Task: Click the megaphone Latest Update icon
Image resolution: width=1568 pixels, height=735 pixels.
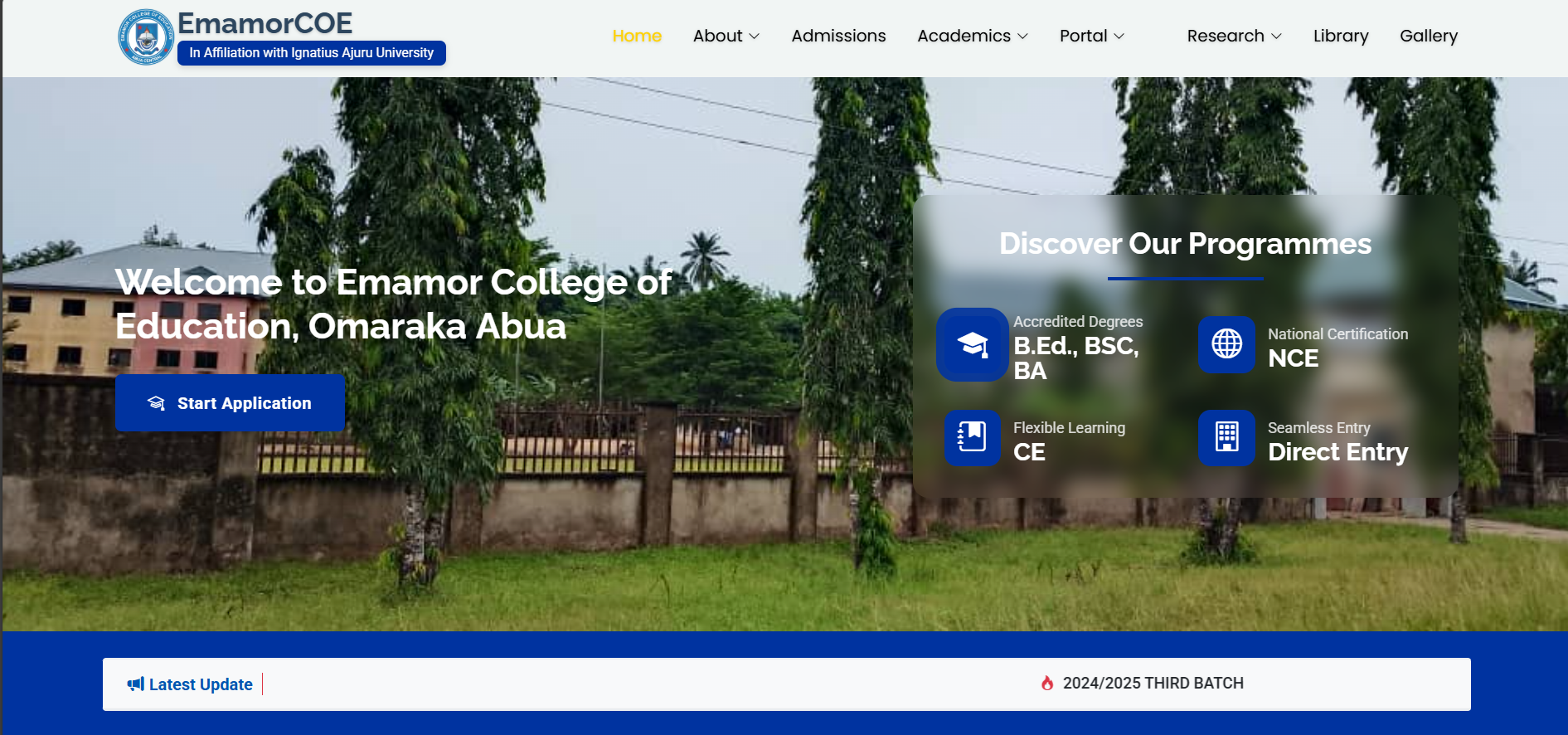Action: (x=136, y=684)
